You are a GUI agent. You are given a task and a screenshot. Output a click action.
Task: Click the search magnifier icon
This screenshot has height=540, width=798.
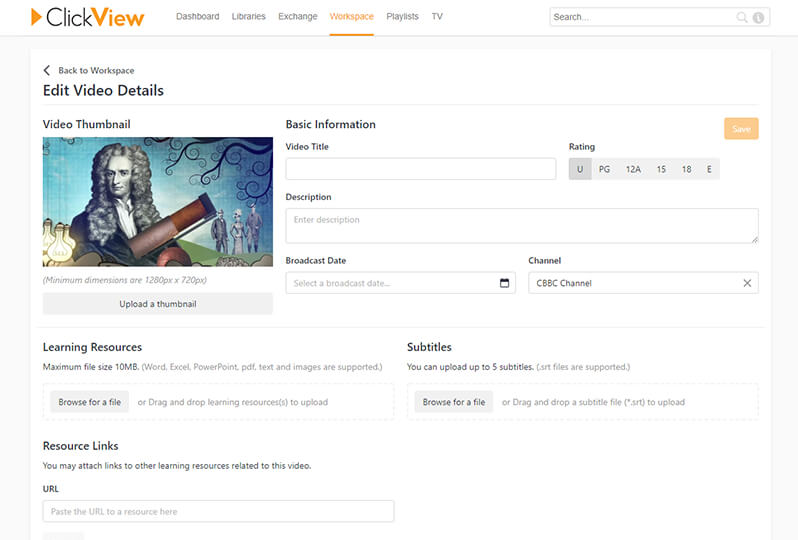pyautogui.click(x=742, y=17)
